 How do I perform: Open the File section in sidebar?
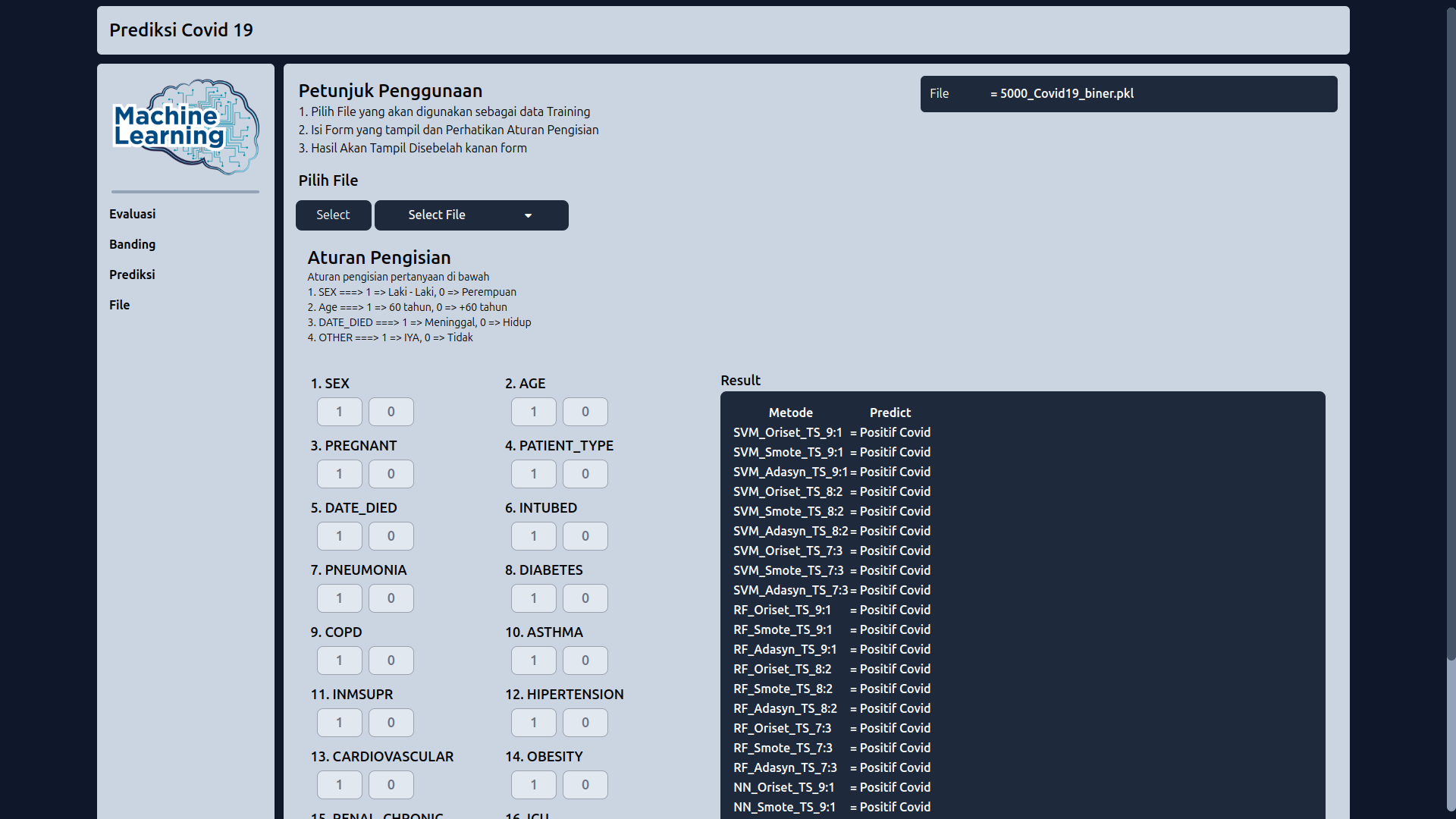pos(119,305)
